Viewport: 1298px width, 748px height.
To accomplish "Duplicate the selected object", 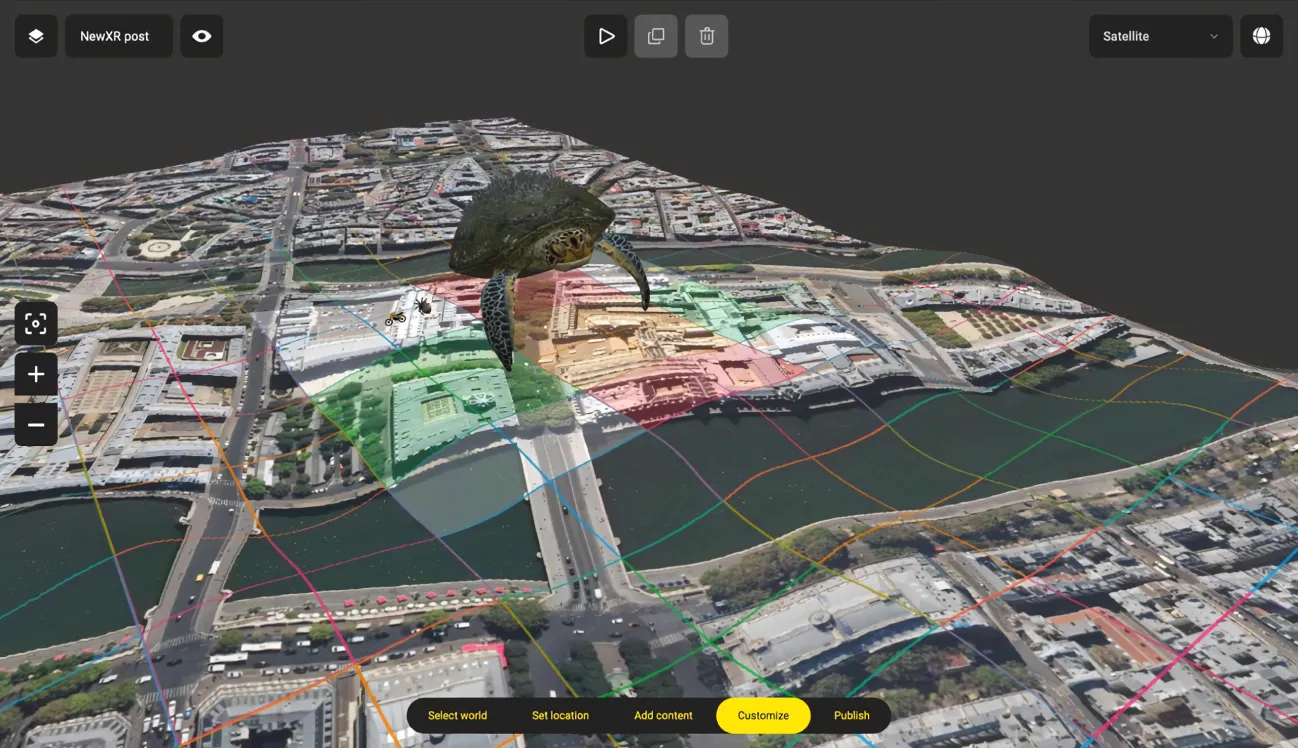I will pyautogui.click(x=656, y=36).
